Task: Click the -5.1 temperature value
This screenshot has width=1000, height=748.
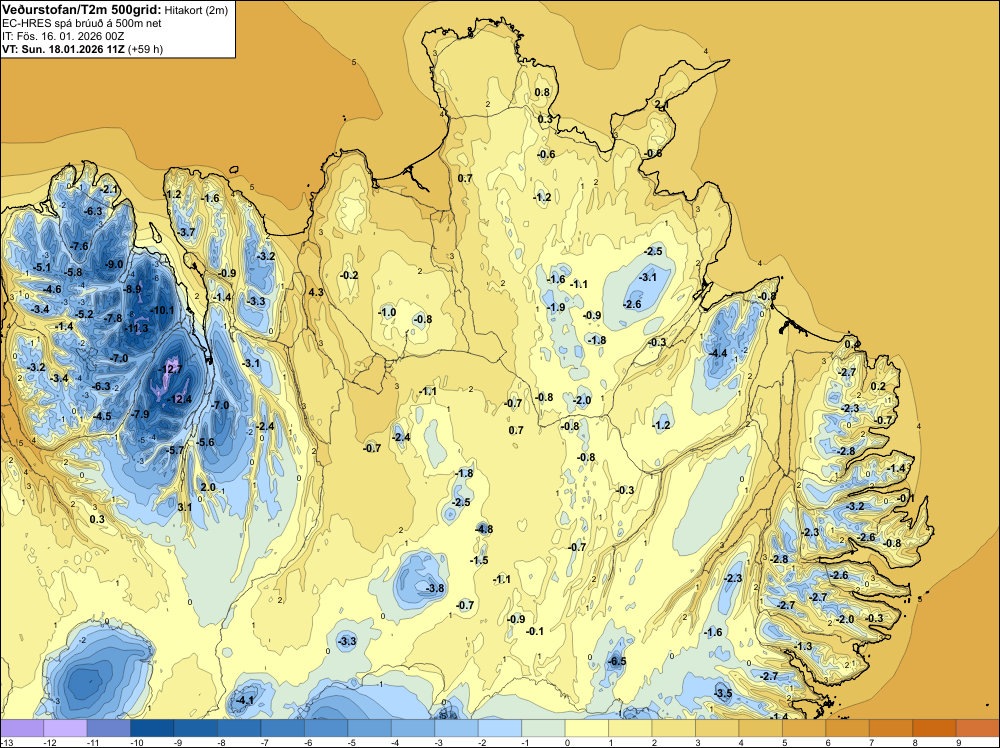Action: pyautogui.click(x=41, y=267)
